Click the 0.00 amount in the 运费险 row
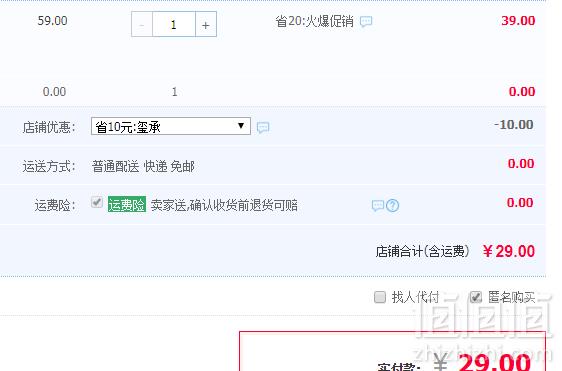 [x=520, y=203]
